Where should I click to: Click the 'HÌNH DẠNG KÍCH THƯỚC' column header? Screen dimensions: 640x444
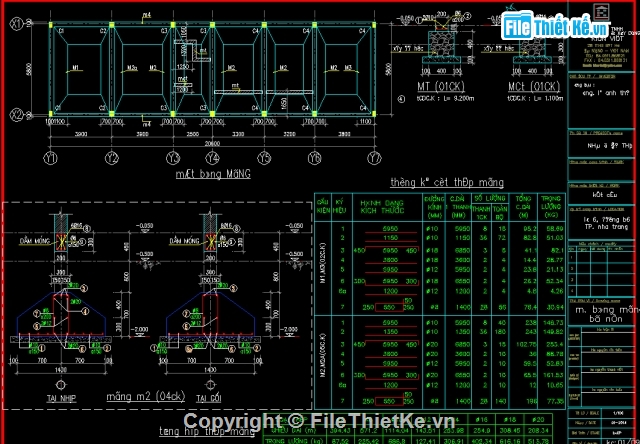point(382,207)
